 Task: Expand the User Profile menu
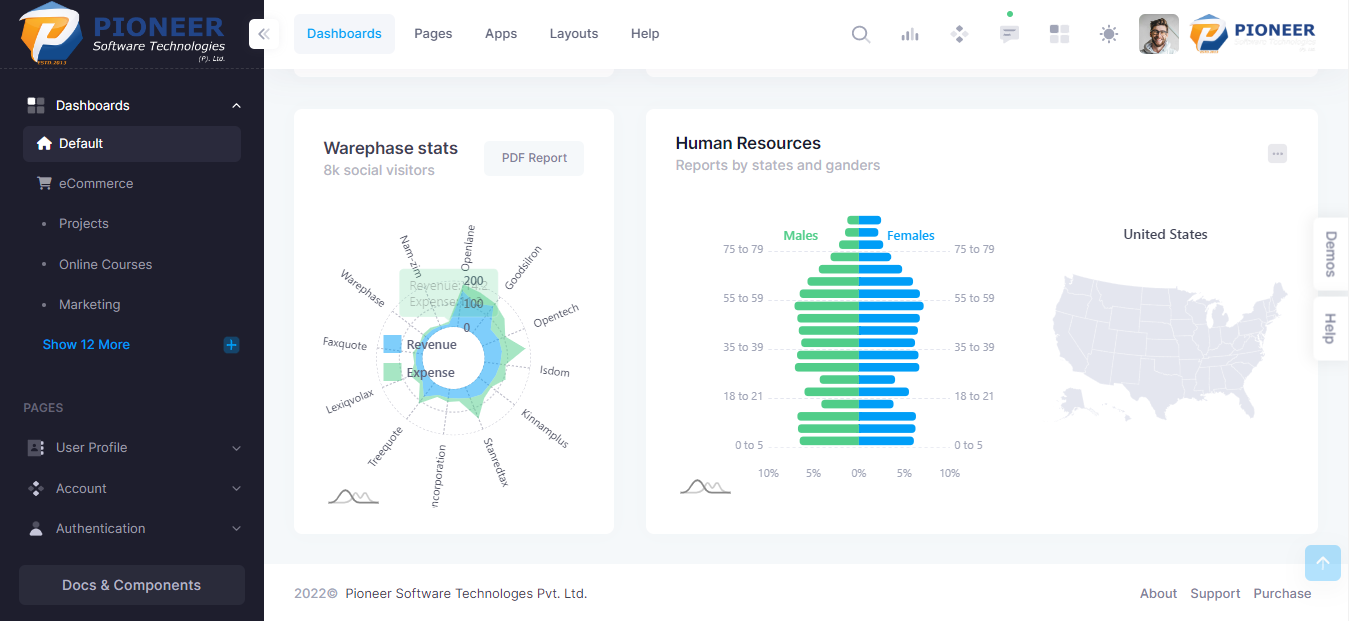(132, 448)
